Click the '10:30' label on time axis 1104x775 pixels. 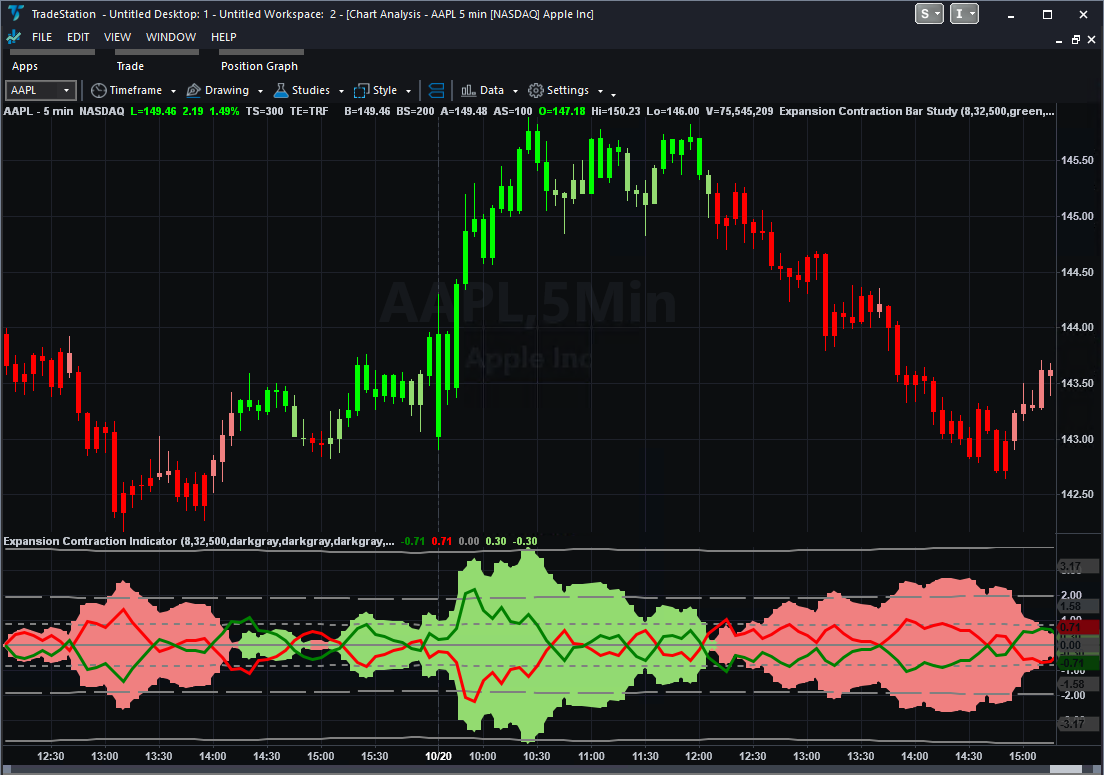point(537,756)
